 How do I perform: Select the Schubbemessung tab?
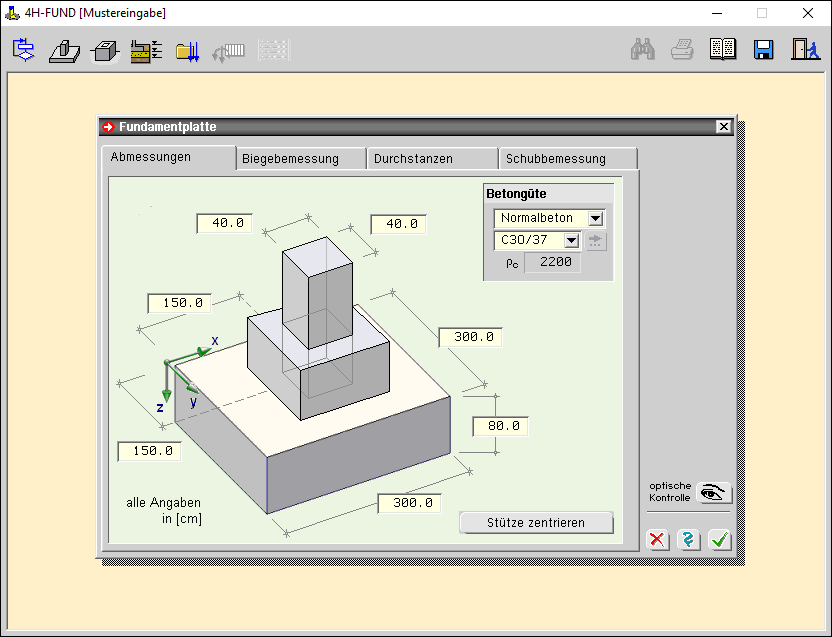pos(567,158)
